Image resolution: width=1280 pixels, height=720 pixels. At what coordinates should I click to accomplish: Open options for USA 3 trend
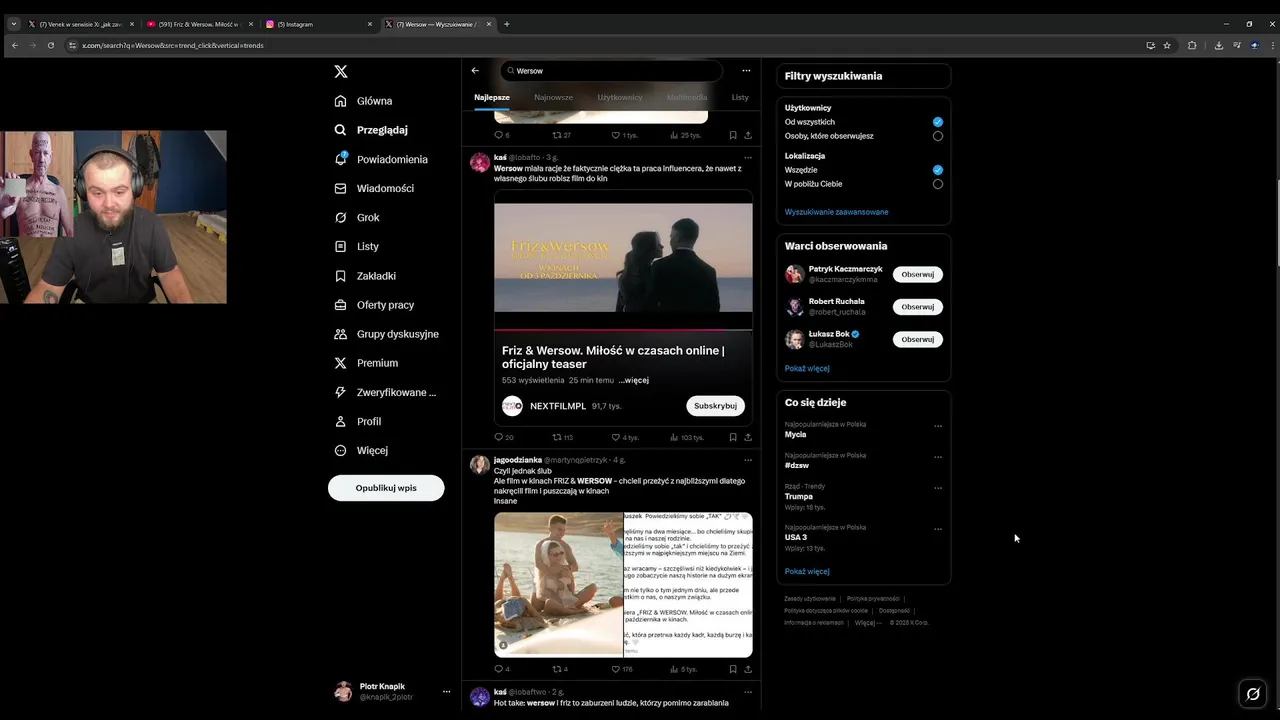click(938, 529)
